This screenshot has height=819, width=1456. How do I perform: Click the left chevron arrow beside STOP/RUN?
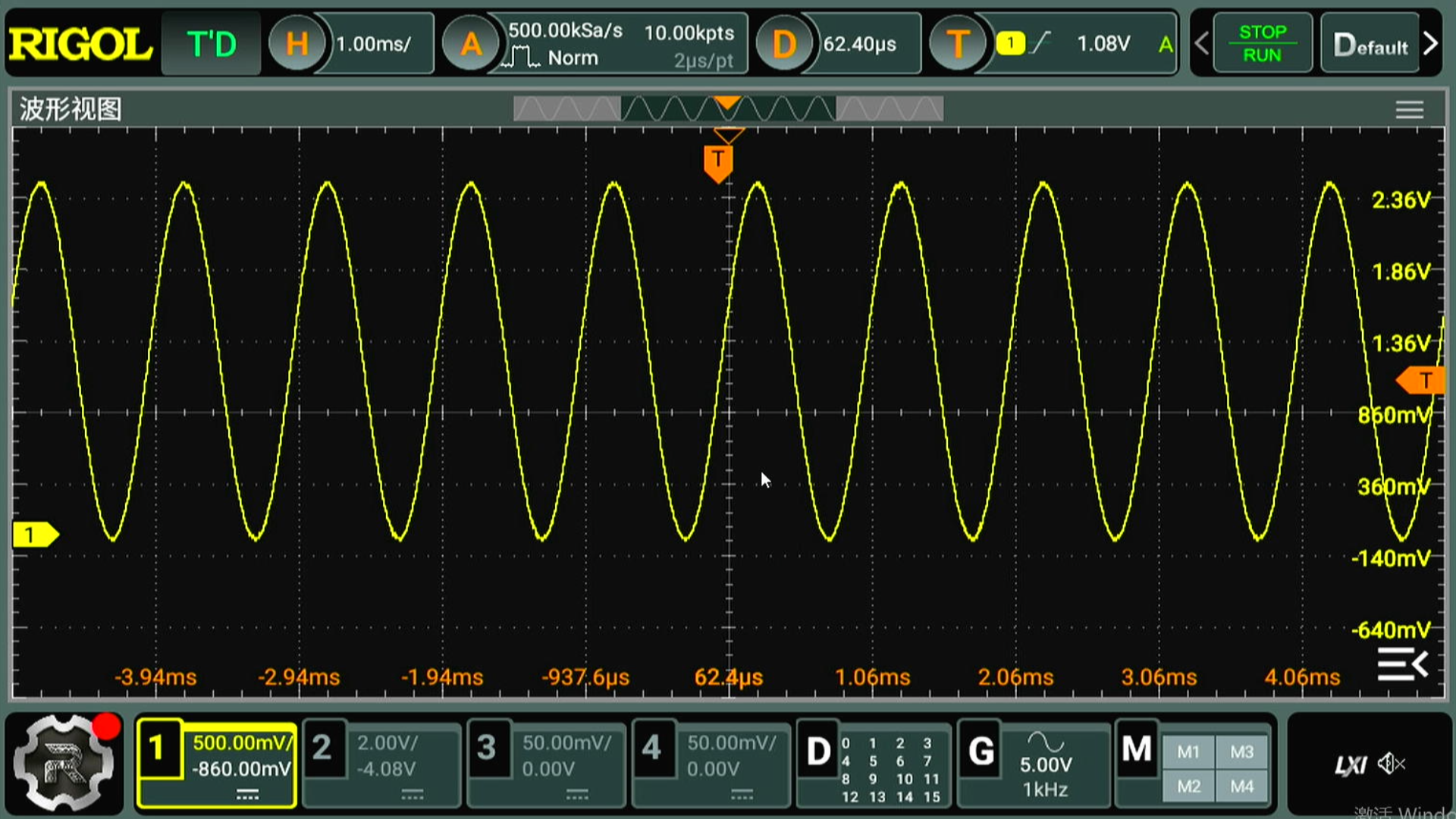(1201, 44)
